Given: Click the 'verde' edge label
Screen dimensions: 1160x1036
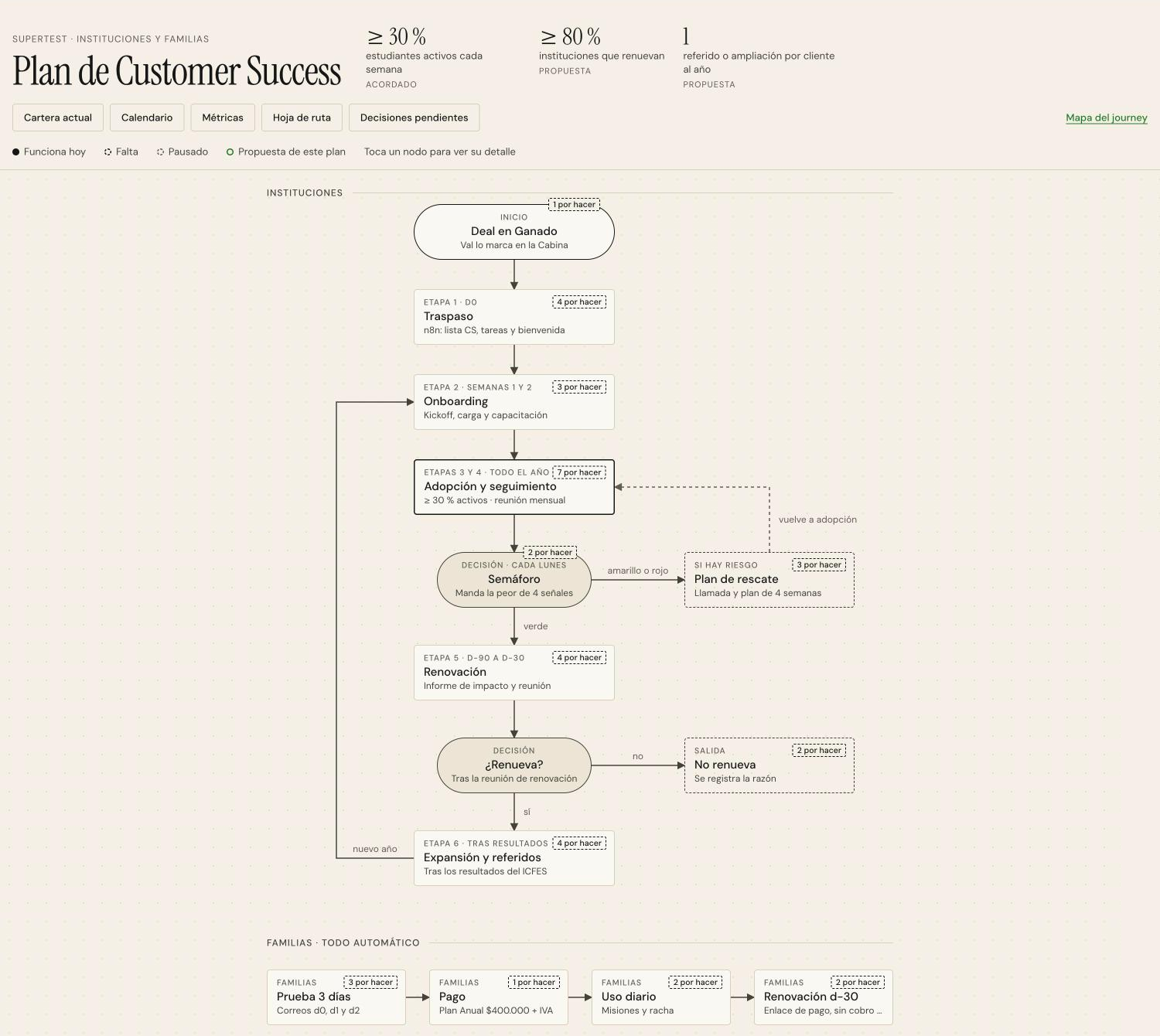Looking at the screenshot, I should (535, 626).
